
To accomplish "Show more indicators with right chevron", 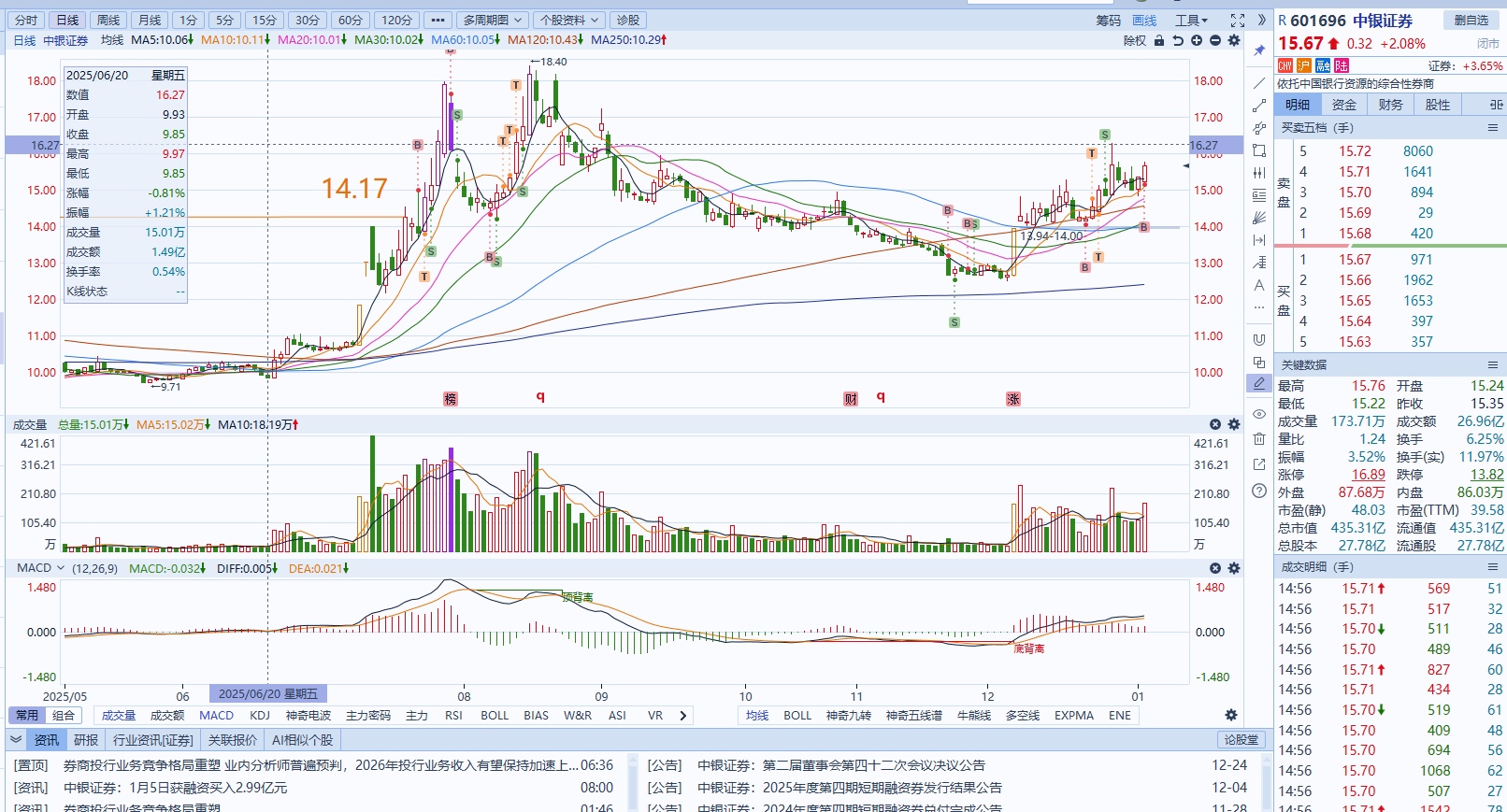I will [683, 715].
